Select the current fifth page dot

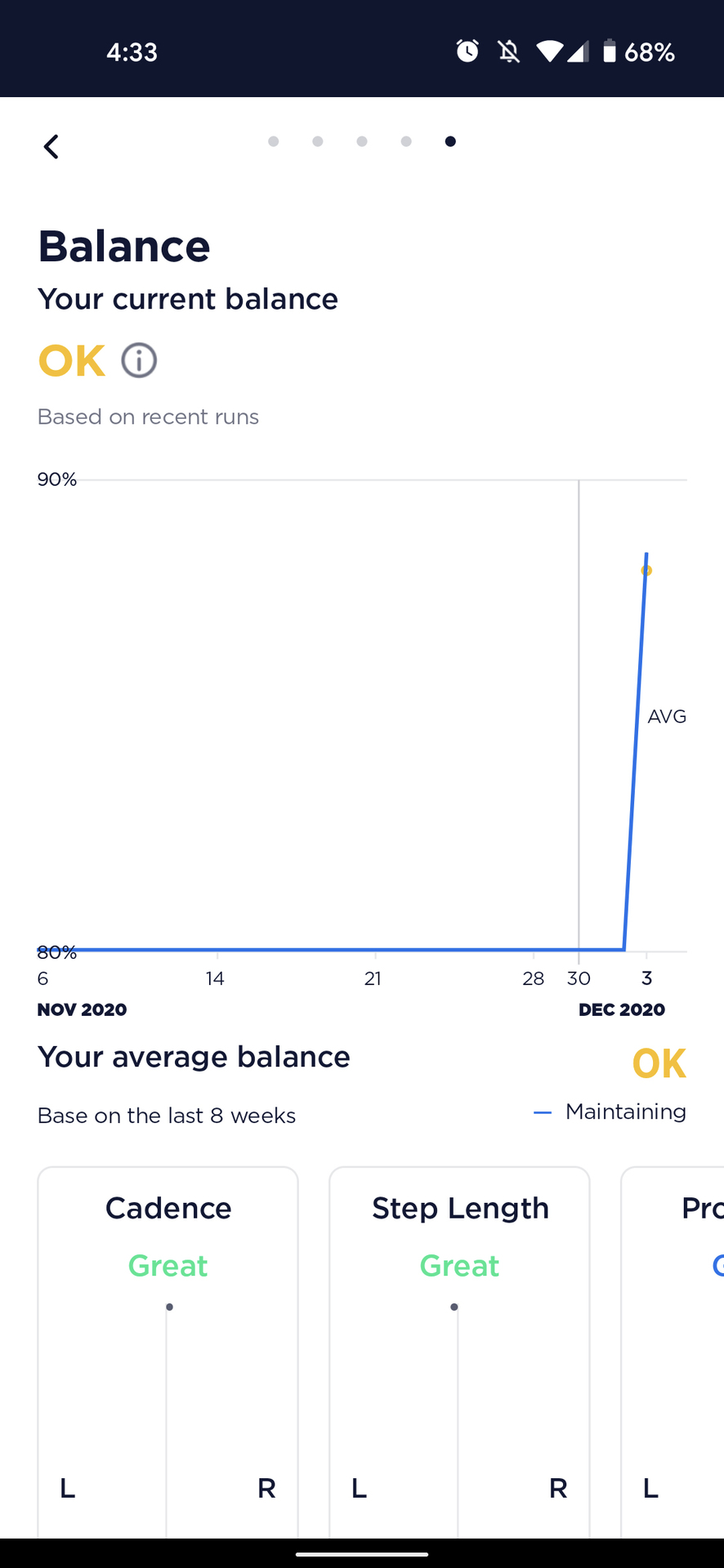point(450,142)
